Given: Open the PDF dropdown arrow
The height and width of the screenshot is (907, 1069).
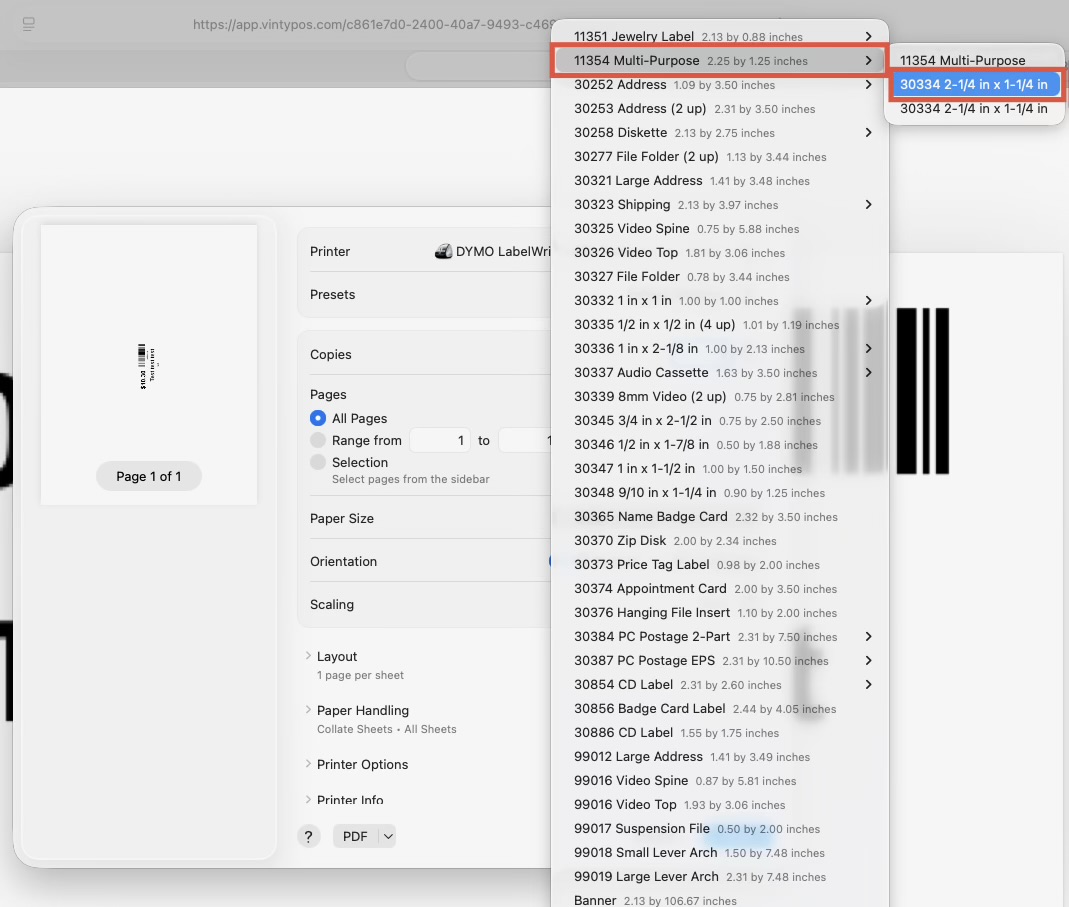Looking at the screenshot, I should [x=387, y=836].
